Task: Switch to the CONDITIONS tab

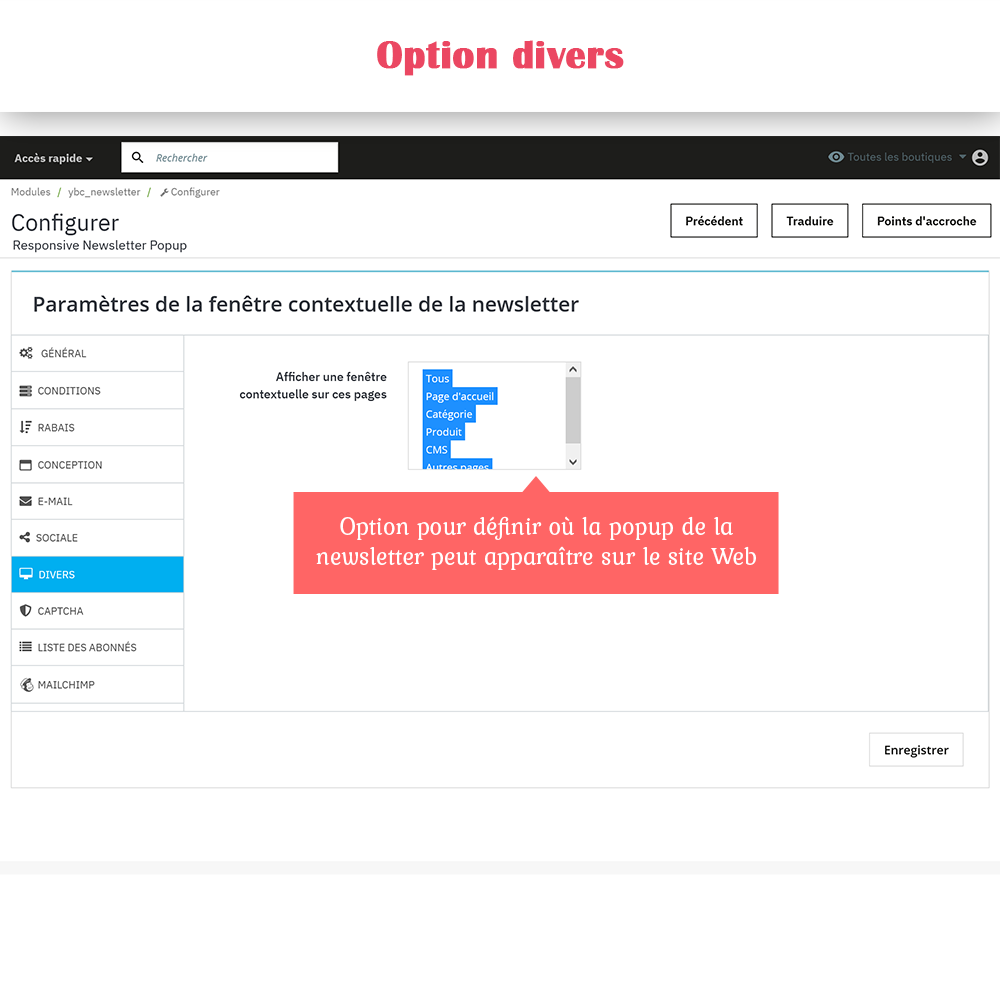Action: pos(68,390)
